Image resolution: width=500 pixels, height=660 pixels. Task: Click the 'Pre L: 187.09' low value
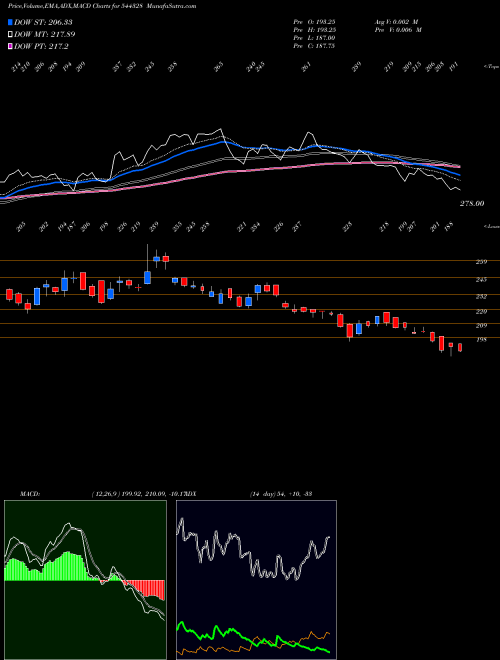tap(314, 38)
